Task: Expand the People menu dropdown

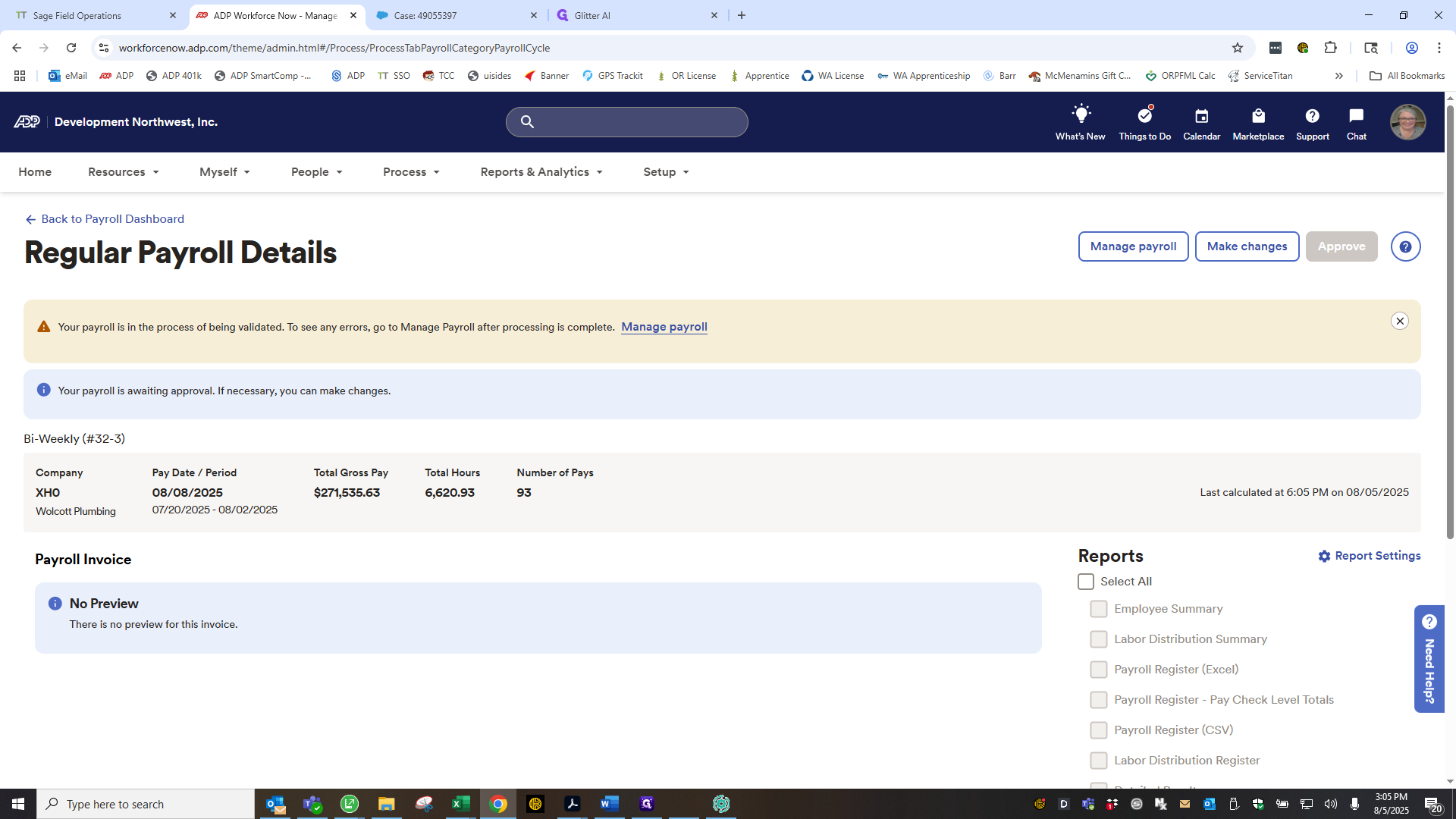Action: pos(317,172)
